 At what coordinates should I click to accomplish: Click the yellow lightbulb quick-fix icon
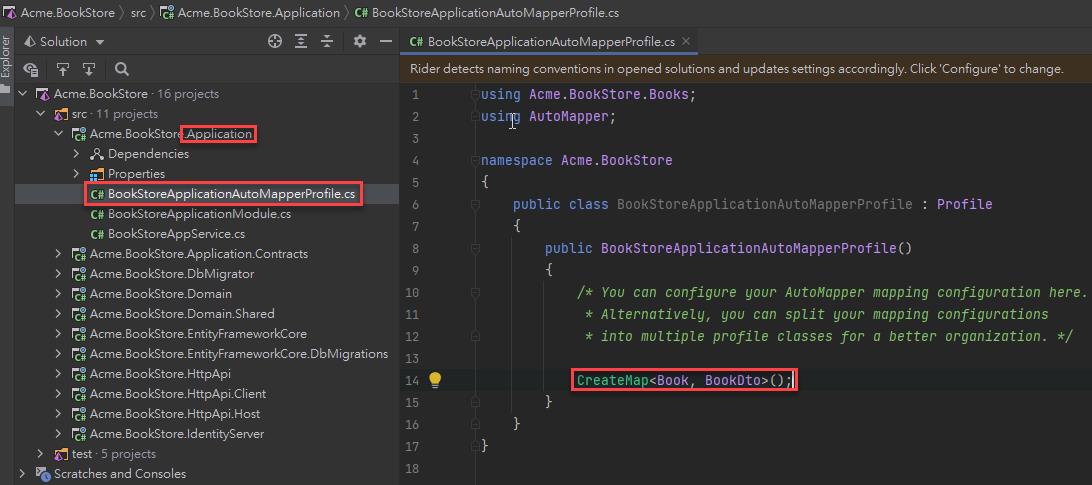[x=435, y=380]
